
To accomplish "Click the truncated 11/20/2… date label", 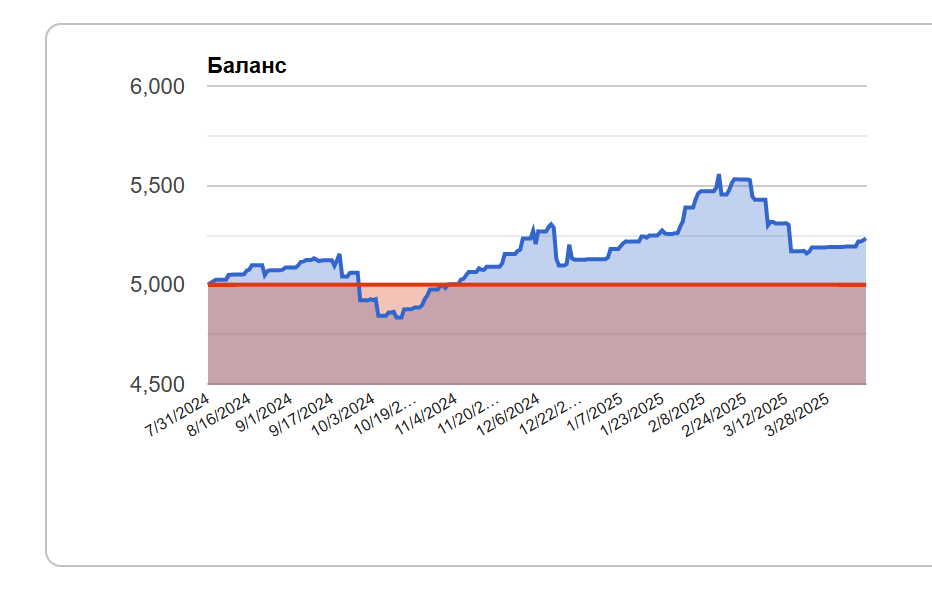I will pos(468,414).
